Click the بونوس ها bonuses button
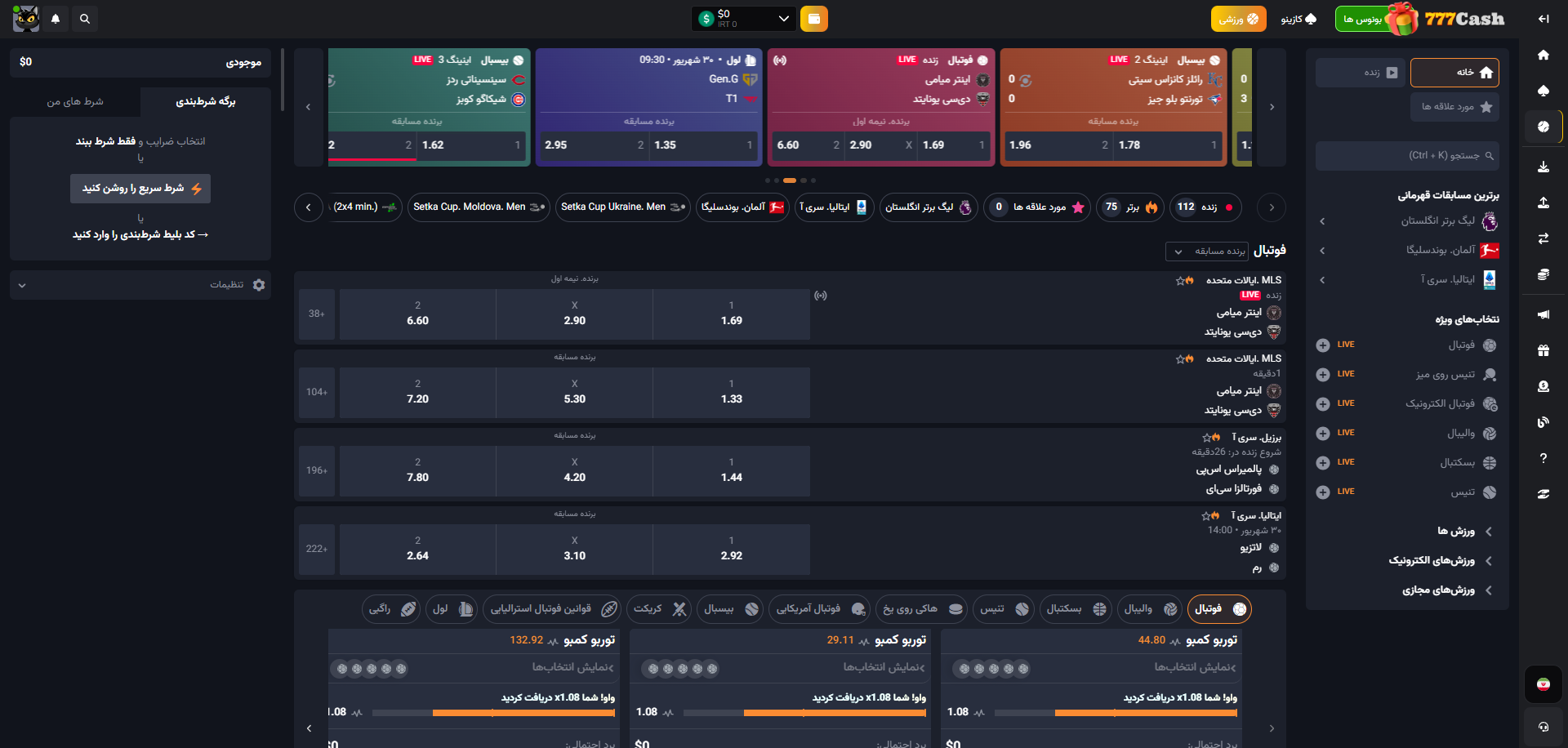Image resolution: width=1568 pixels, height=748 pixels. (1364, 19)
